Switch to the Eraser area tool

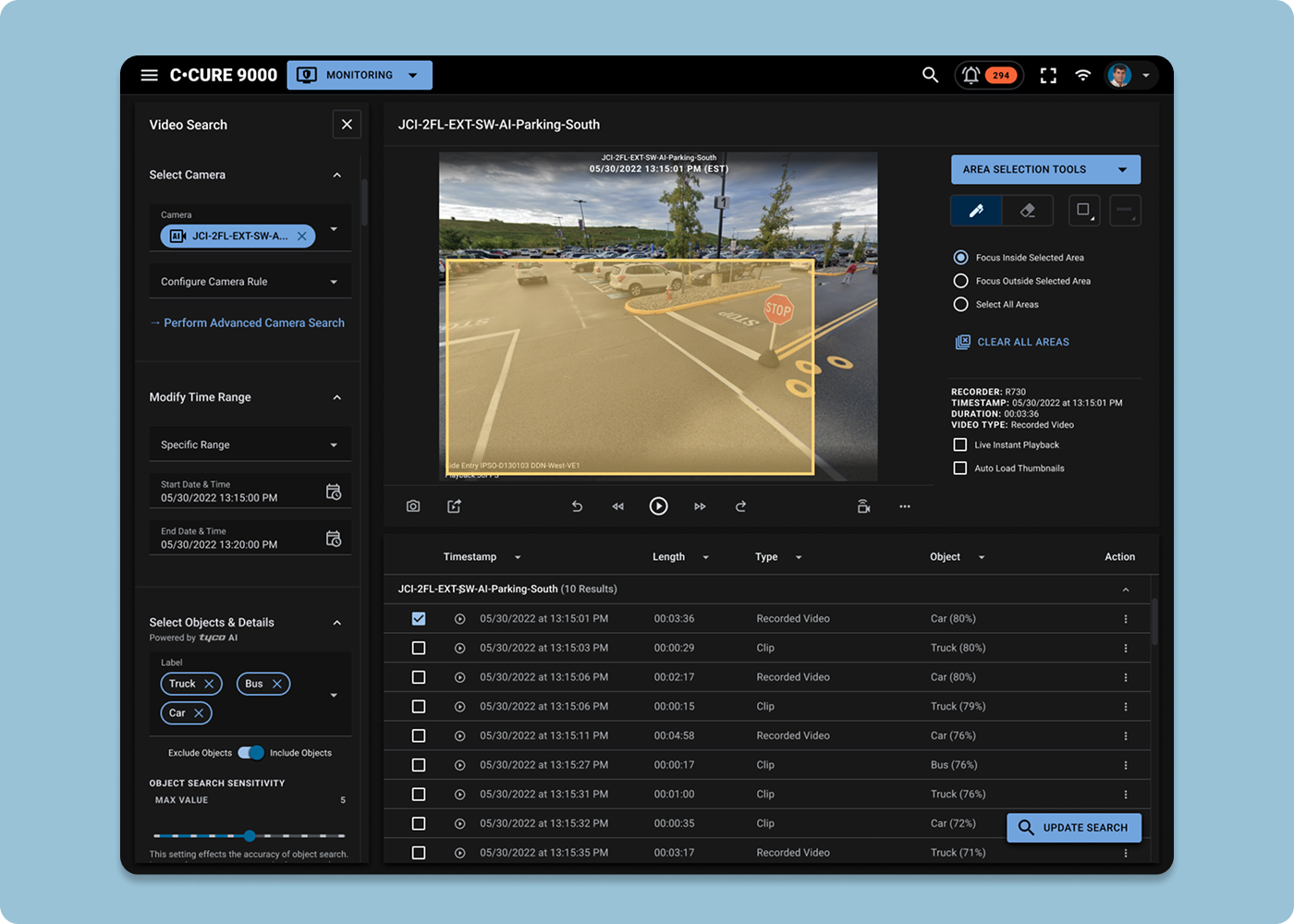point(1029,211)
